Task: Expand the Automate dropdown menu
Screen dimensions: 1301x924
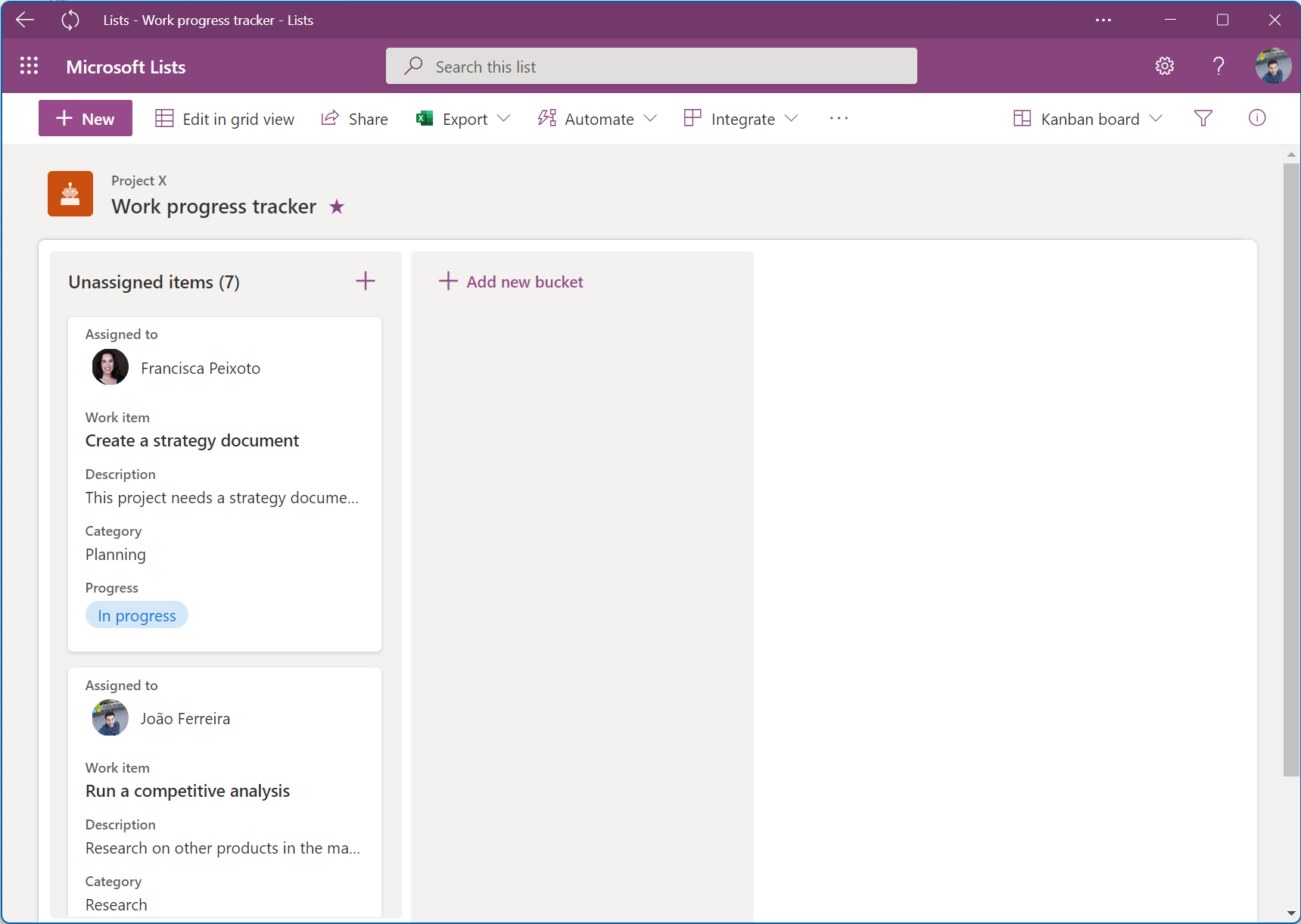Action: 597,119
